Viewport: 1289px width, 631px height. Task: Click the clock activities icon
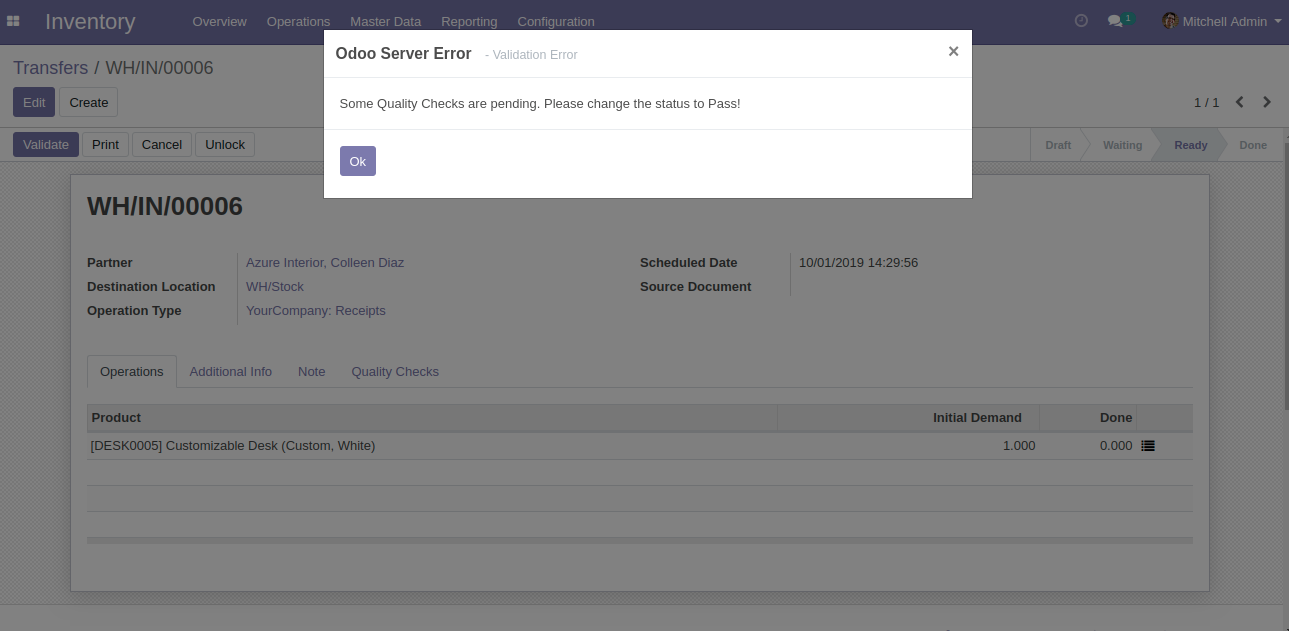[1081, 21]
